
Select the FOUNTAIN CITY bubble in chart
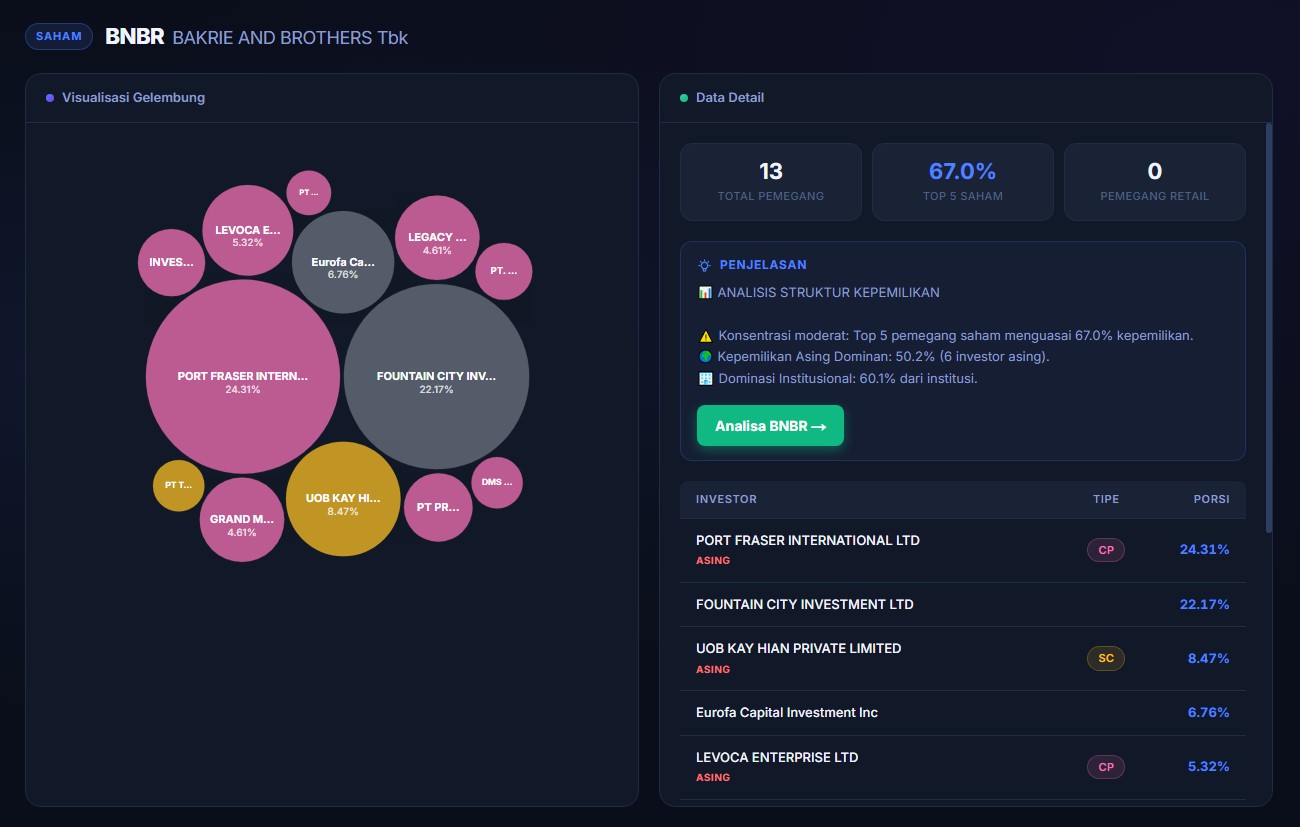(436, 376)
